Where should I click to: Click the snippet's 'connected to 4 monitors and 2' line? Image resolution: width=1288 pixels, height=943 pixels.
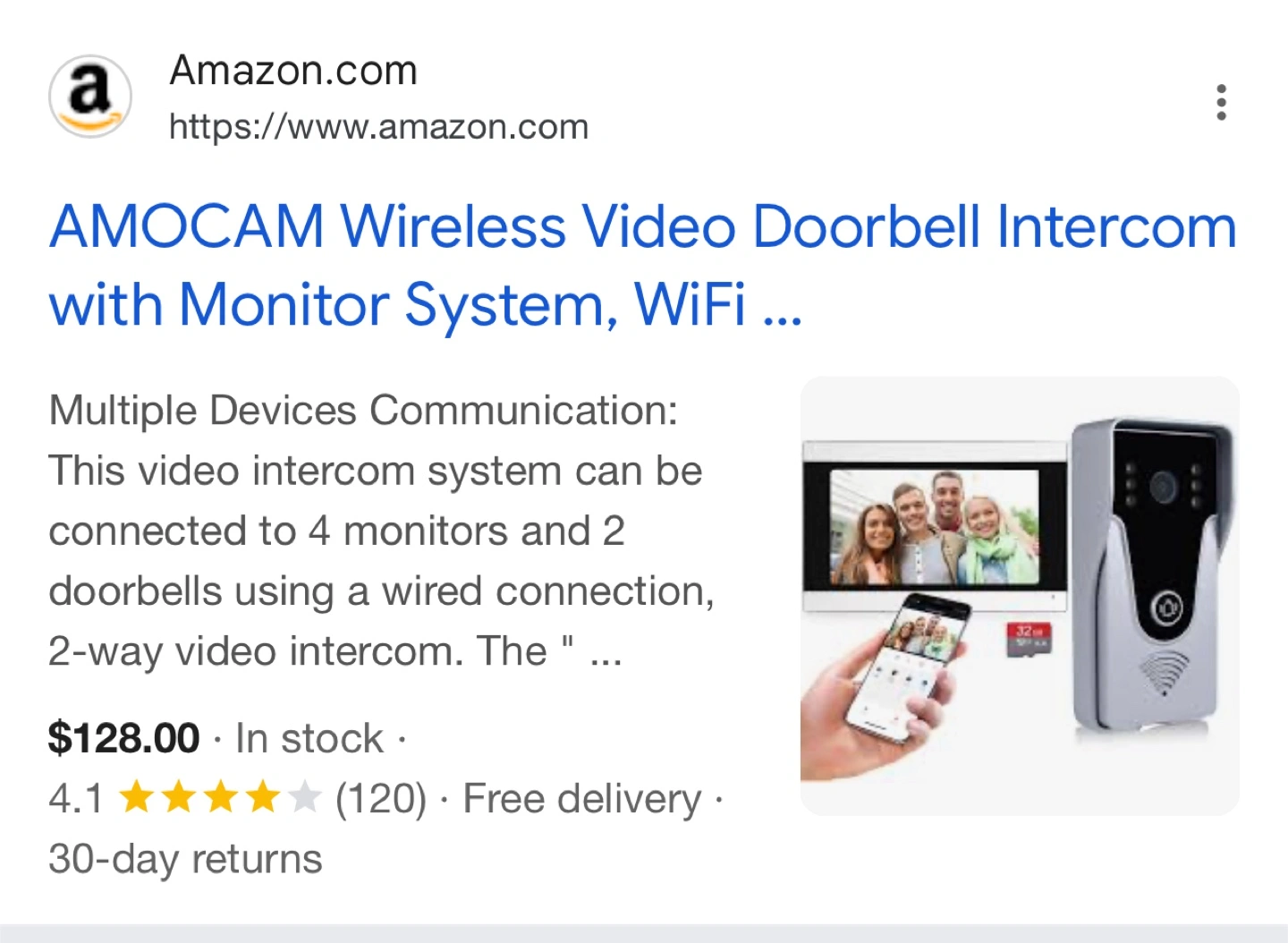coord(336,531)
